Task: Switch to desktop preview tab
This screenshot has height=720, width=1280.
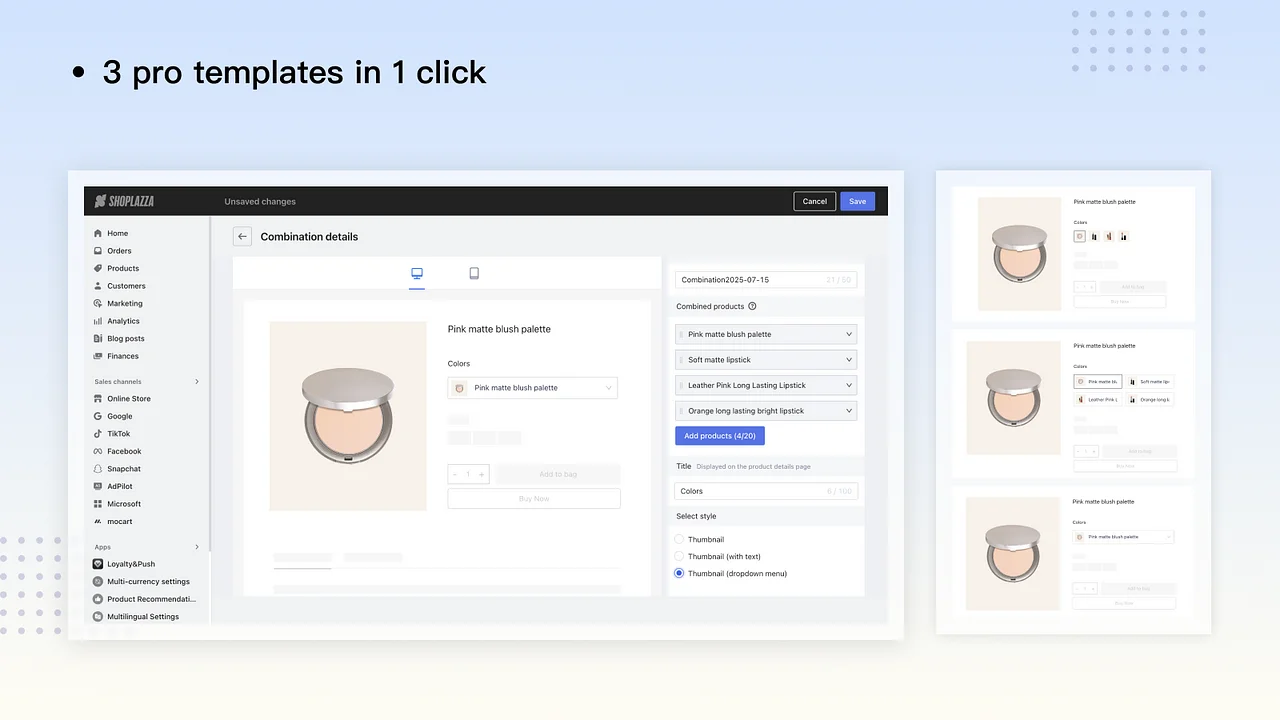Action: (x=417, y=273)
